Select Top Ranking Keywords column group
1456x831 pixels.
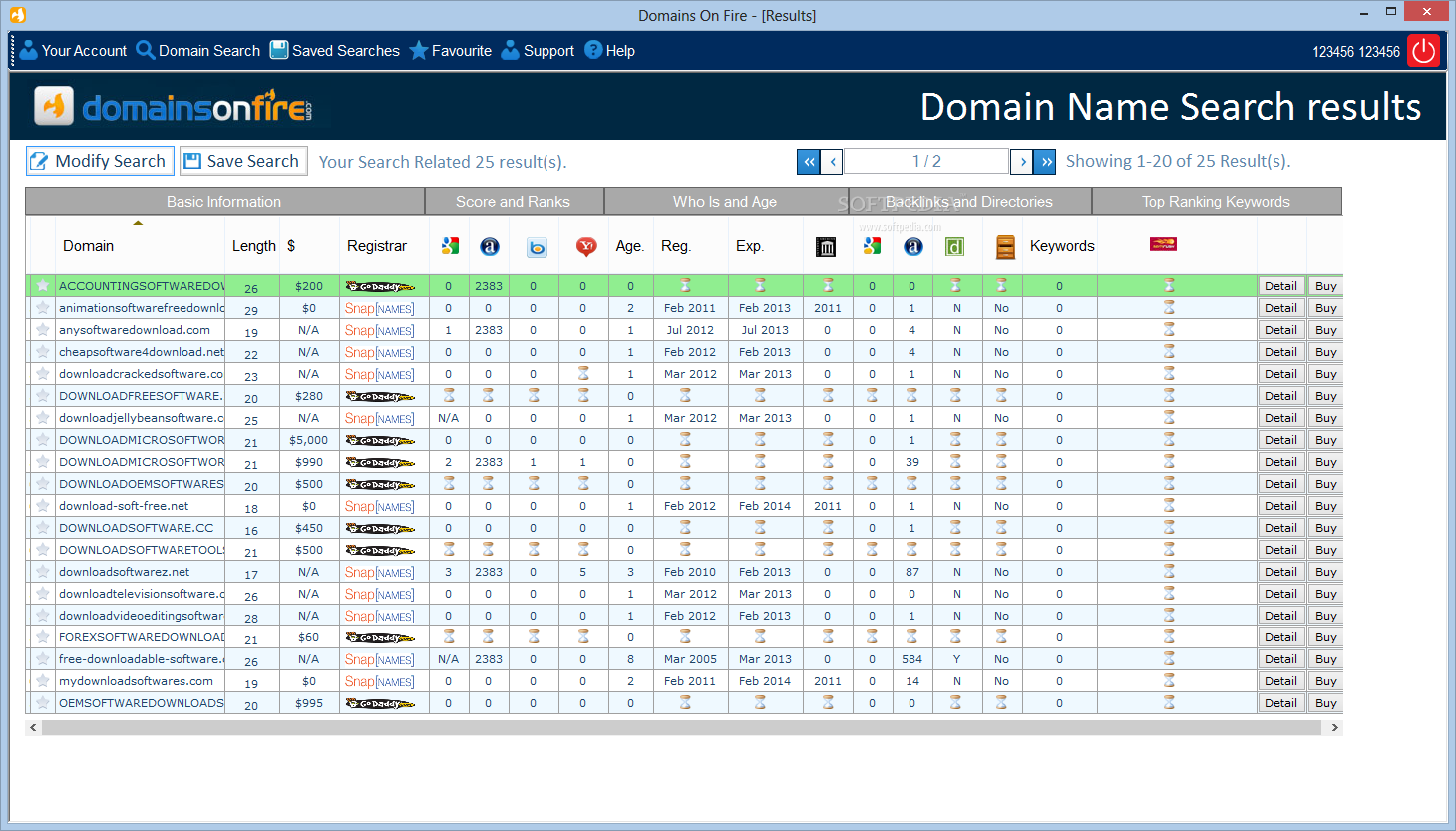tap(1216, 202)
